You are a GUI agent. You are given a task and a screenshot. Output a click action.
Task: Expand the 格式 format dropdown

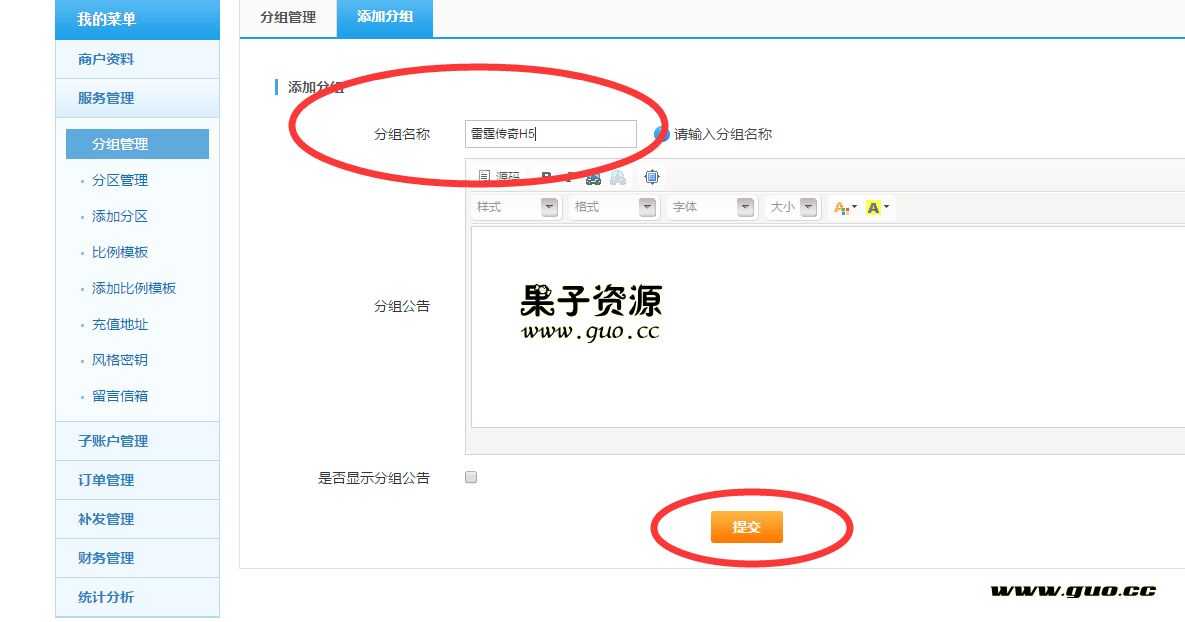click(614, 207)
